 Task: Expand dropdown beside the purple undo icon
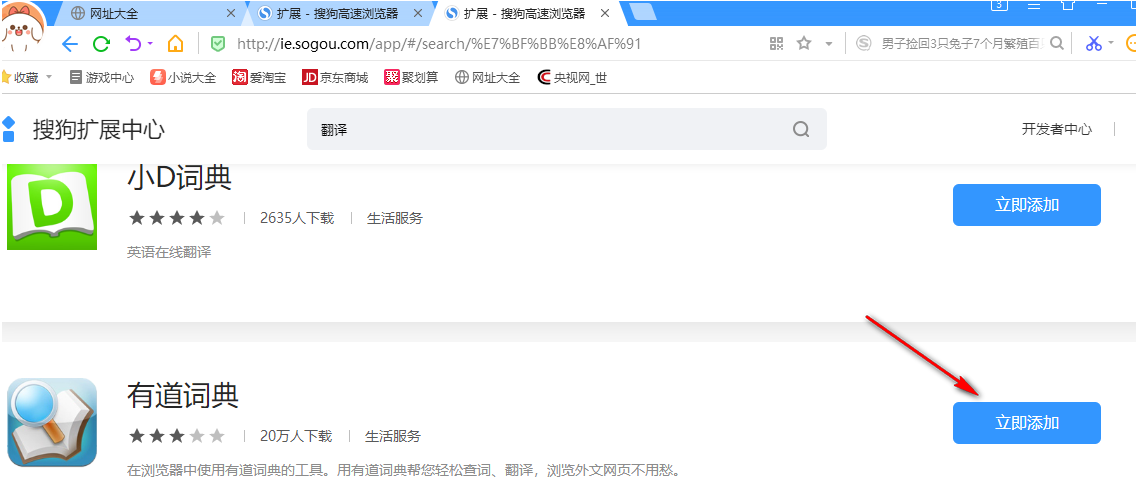click(150, 44)
